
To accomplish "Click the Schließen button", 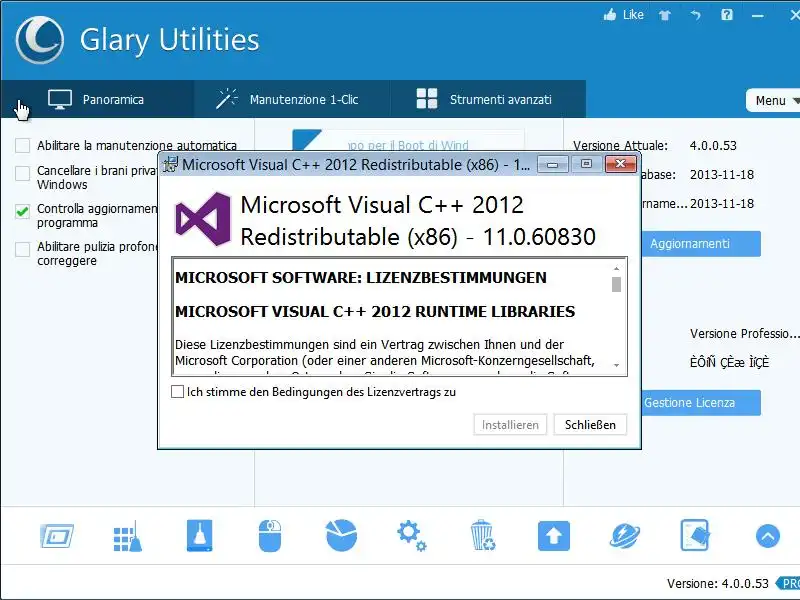I will click(x=590, y=424).
